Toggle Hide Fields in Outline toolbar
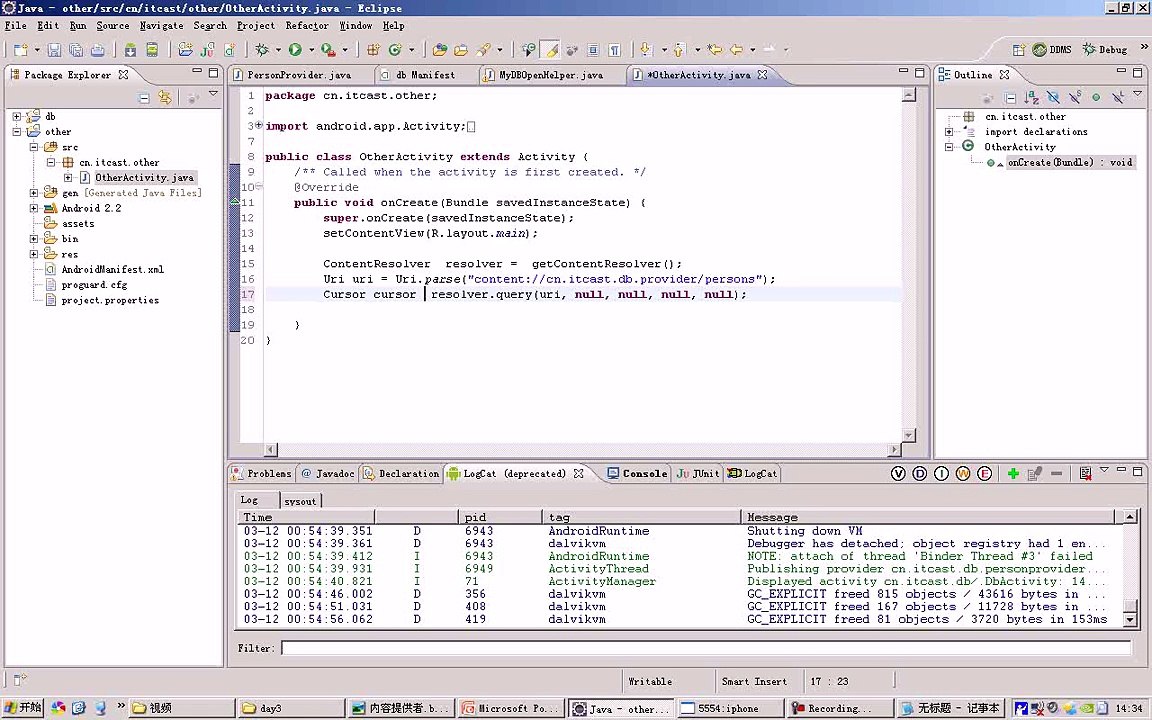1152x720 pixels. click(1053, 97)
